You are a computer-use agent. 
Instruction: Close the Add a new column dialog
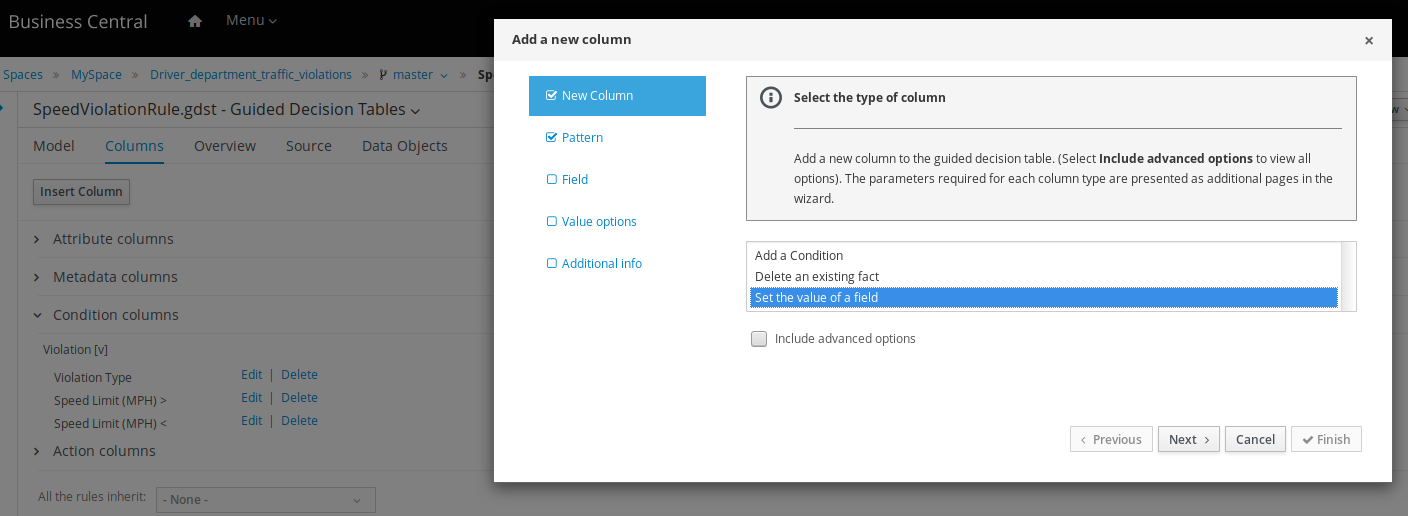[x=1368, y=41]
